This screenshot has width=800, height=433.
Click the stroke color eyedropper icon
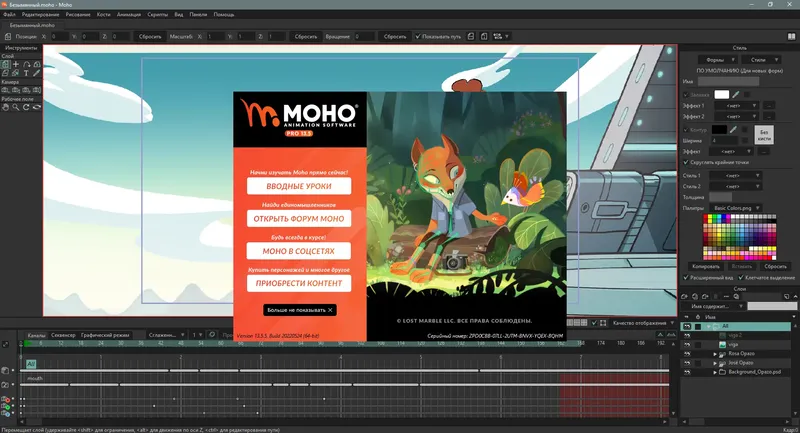point(734,130)
